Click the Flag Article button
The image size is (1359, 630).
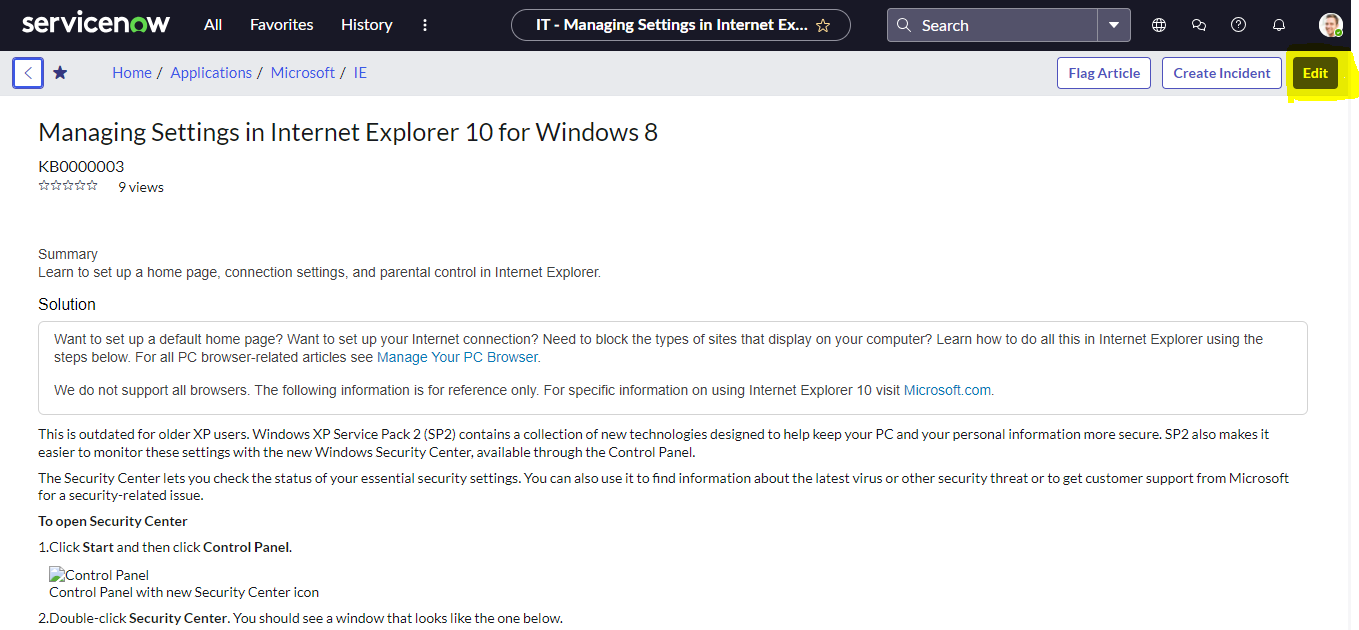[x=1103, y=72]
